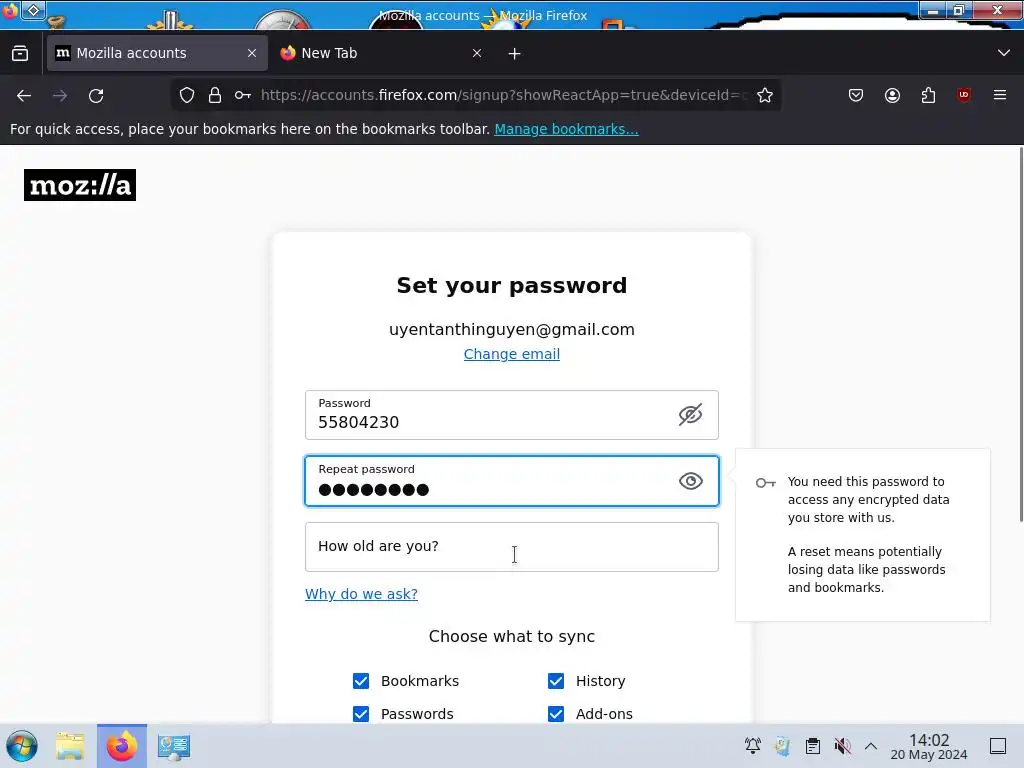This screenshot has height=768, width=1024.
Task: Open tracking protection shield icon
Action: pos(187,95)
